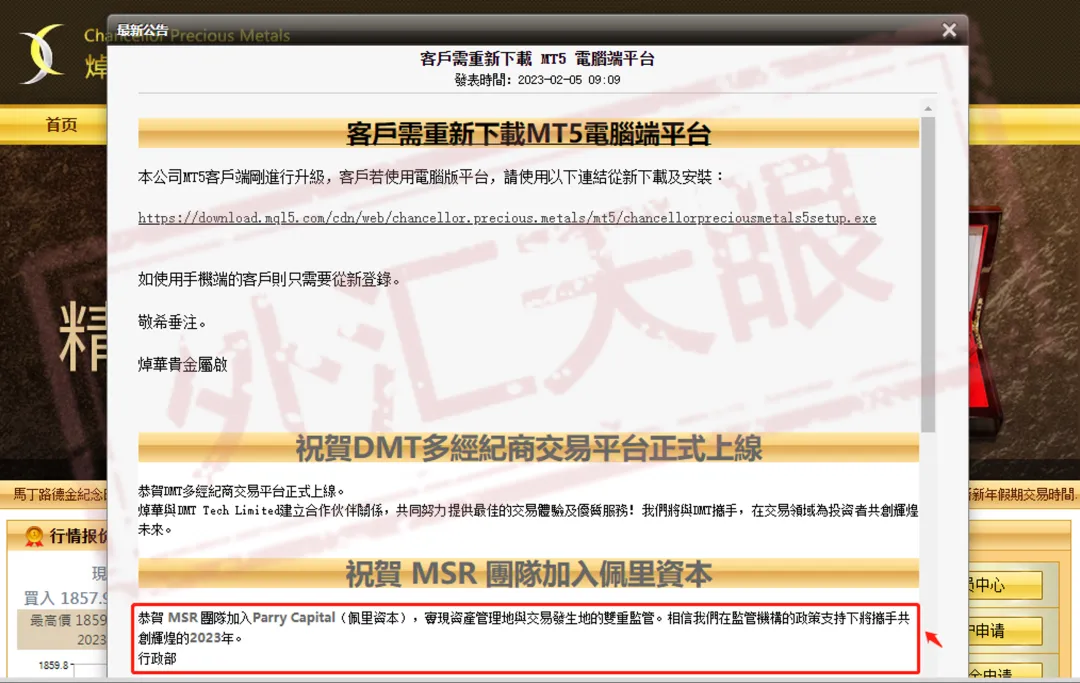The image size is (1080, 683).
Task: Click the 敬希垂注 line
Action: 172,322
